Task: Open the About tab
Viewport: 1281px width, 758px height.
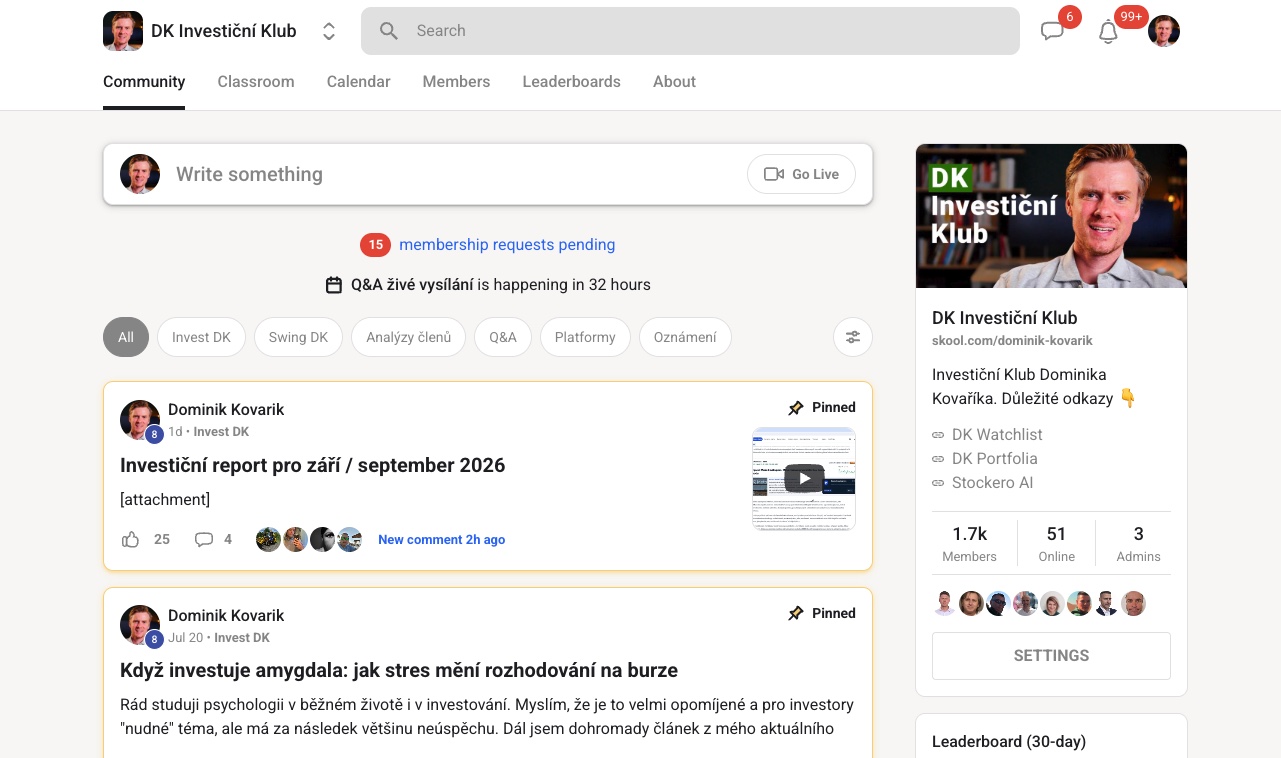Action: [x=674, y=82]
